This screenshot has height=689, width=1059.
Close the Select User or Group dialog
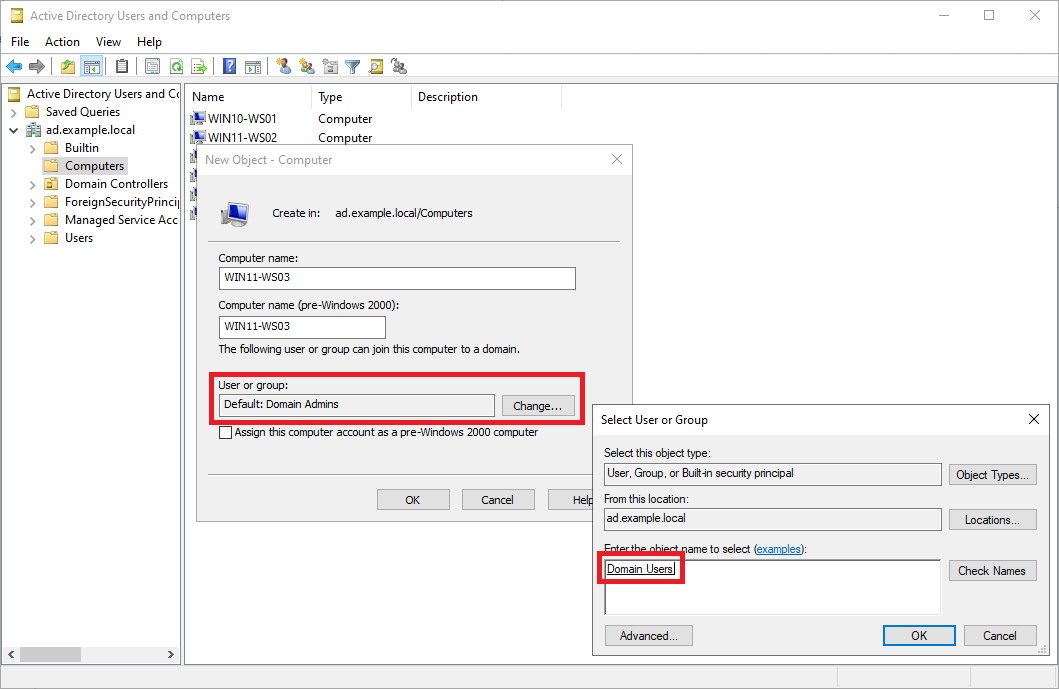click(x=1033, y=419)
